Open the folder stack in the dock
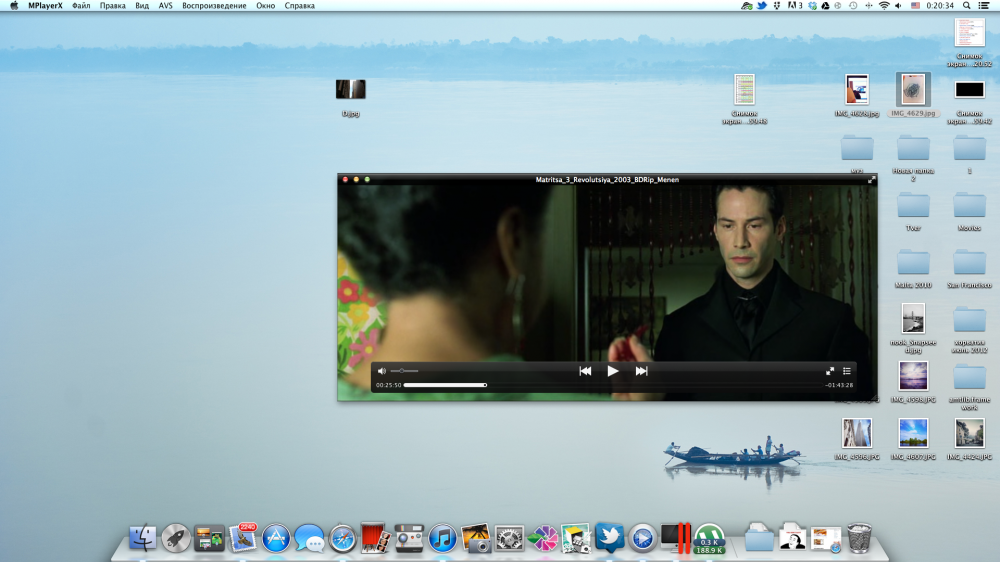The width and height of the screenshot is (1000, 562). click(x=758, y=538)
